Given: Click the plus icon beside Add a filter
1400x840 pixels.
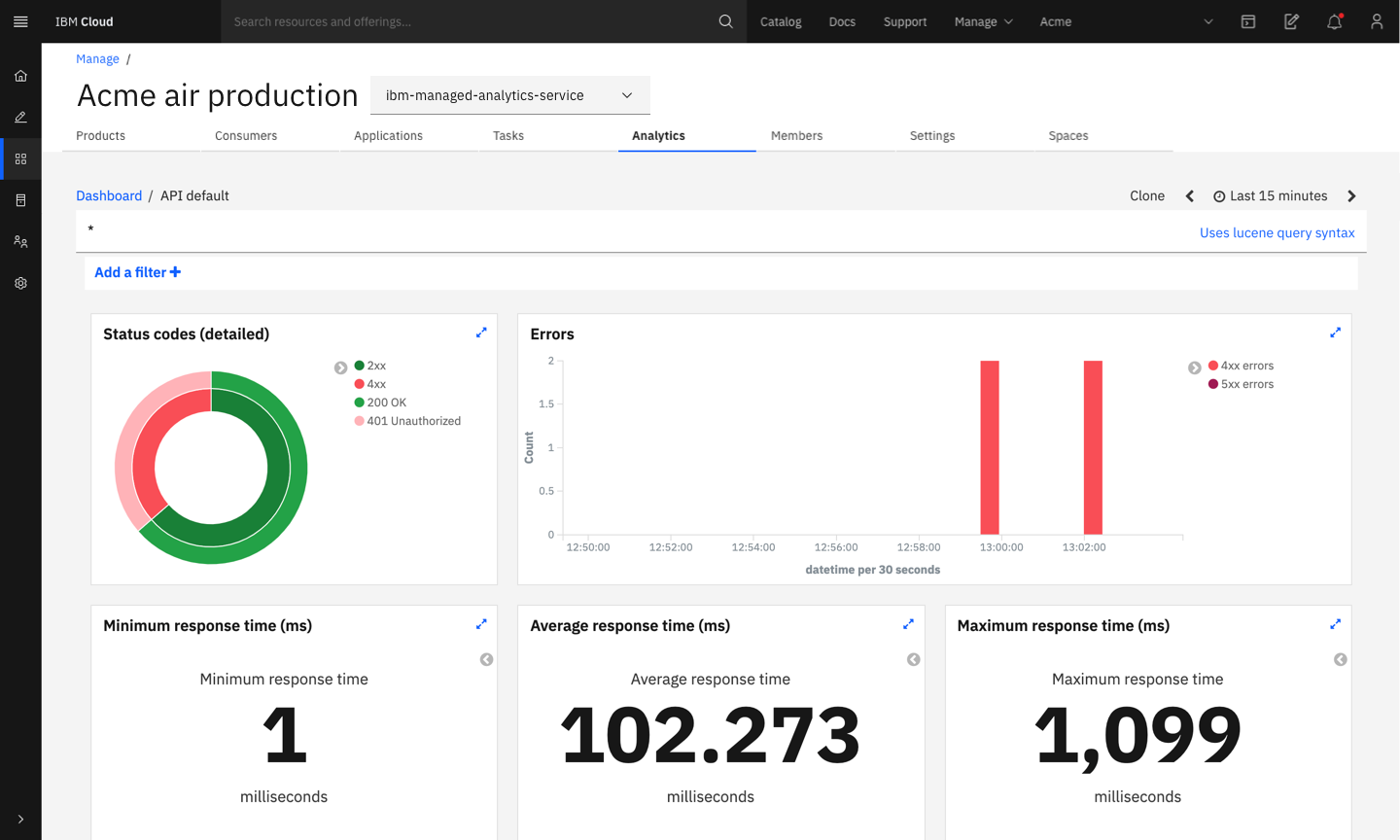Looking at the screenshot, I should coord(175,272).
